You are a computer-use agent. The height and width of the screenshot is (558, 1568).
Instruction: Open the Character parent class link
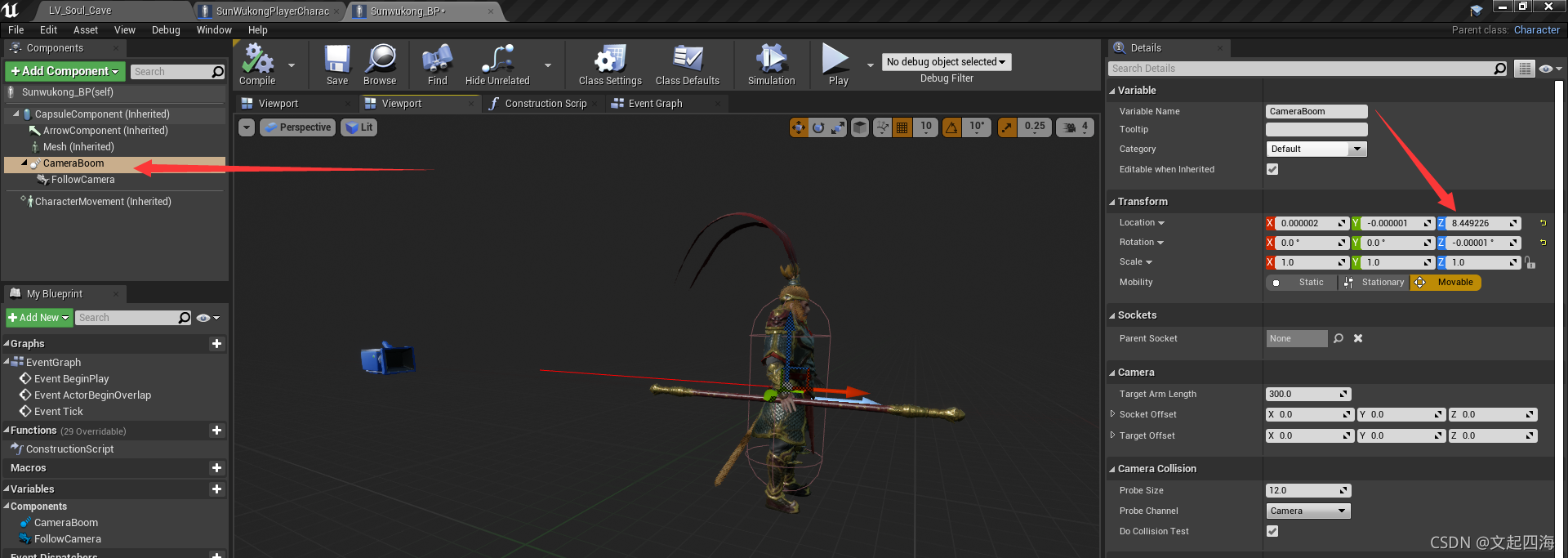click(x=1536, y=30)
